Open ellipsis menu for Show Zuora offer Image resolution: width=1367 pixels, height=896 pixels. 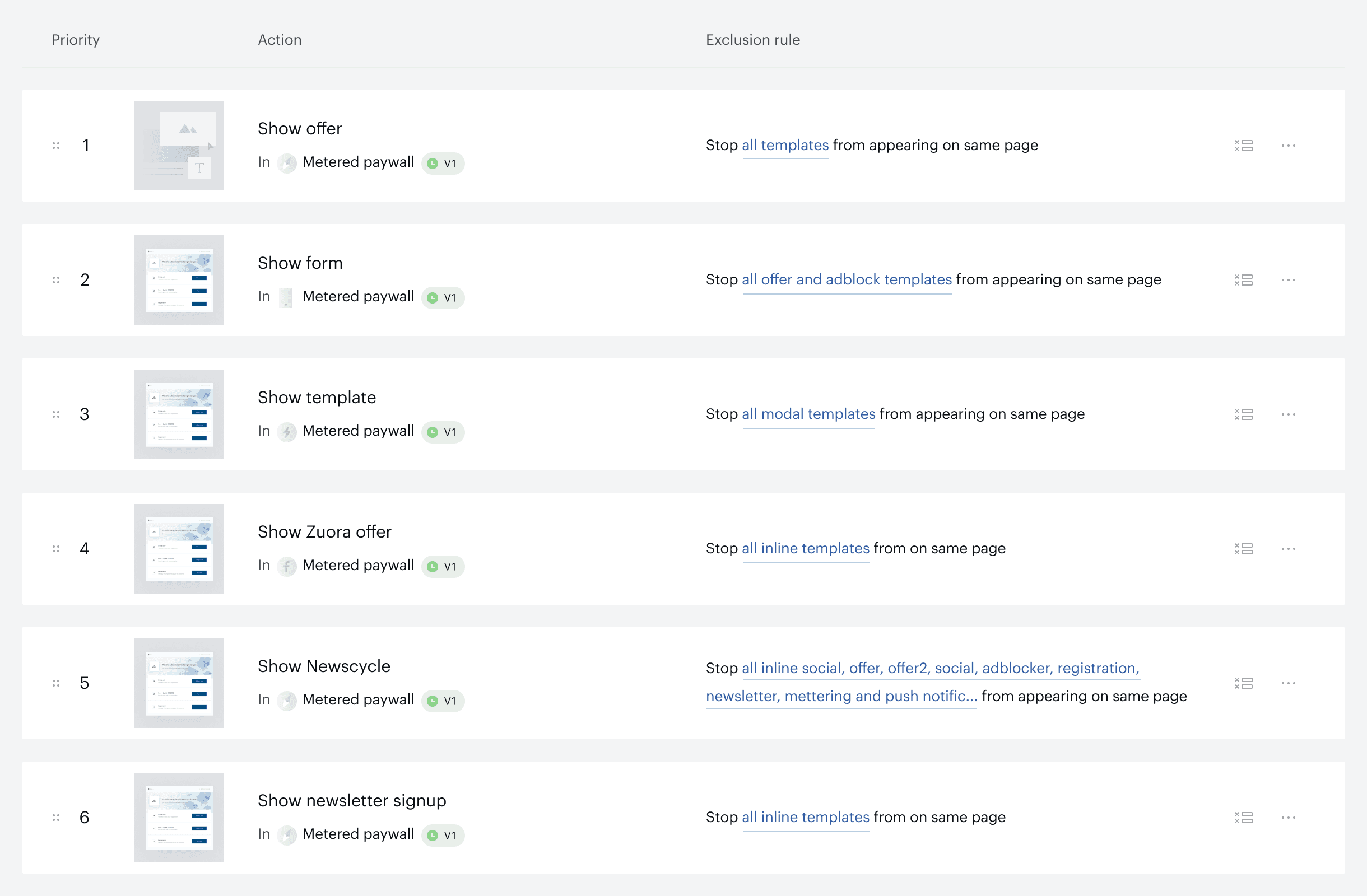click(x=1289, y=549)
